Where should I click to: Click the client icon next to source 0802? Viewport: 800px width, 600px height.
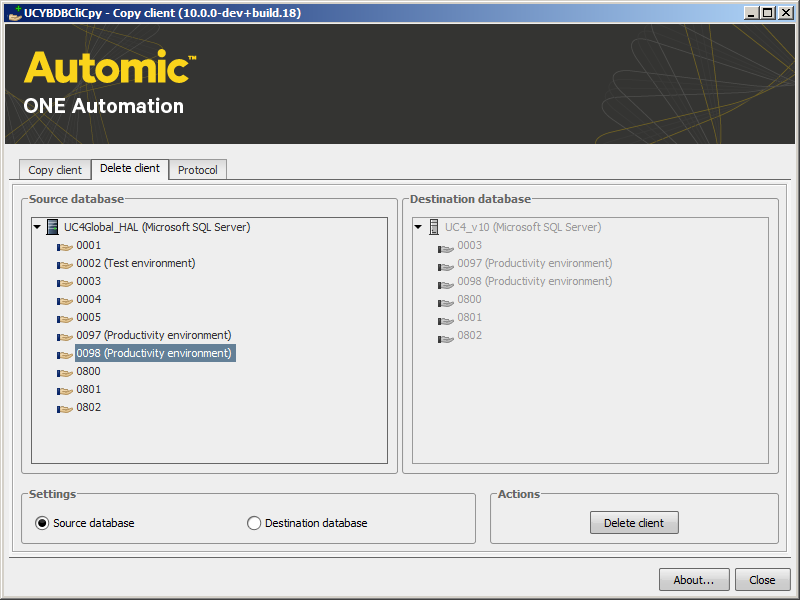pyautogui.click(x=64, y=409)
